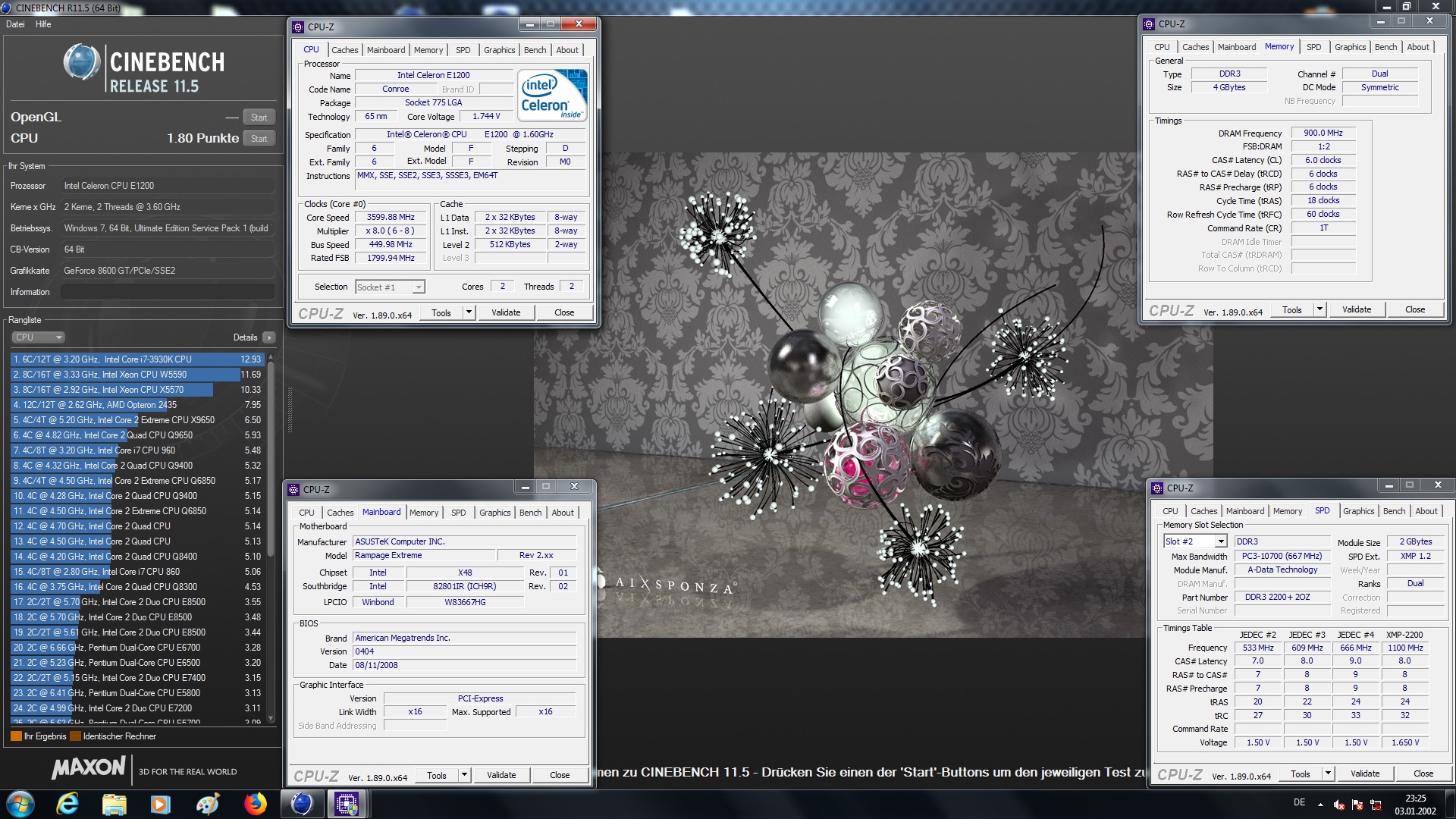This screenshot has width=1456, height=819.
Task: Click the Information input field in Cinebench
Action: [x=168, y=292]
